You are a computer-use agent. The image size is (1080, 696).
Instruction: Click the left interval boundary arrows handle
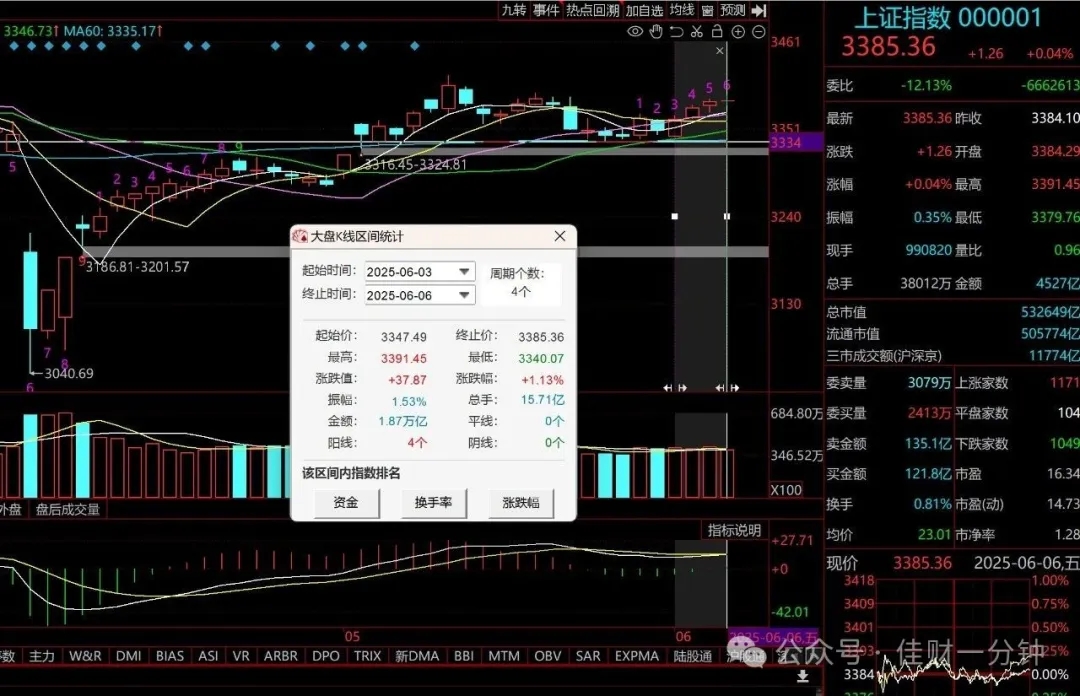coord(675,388)
